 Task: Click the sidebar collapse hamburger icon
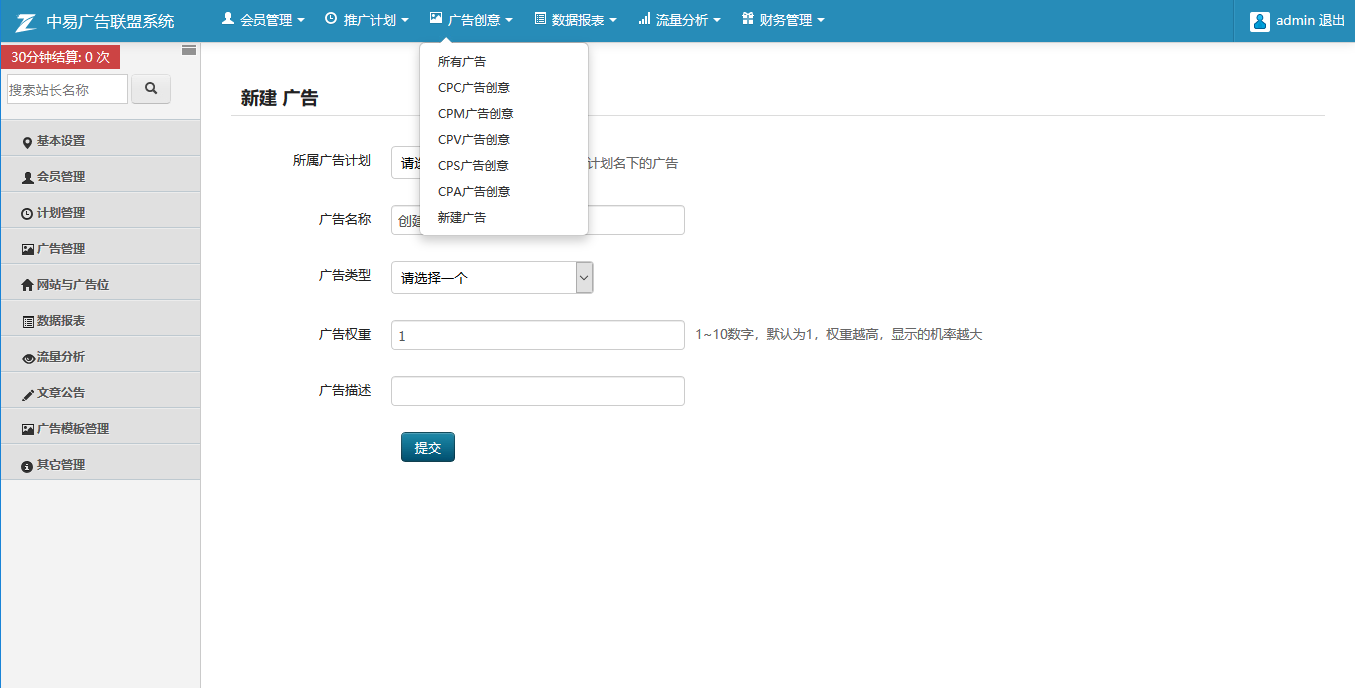[189, 50]
